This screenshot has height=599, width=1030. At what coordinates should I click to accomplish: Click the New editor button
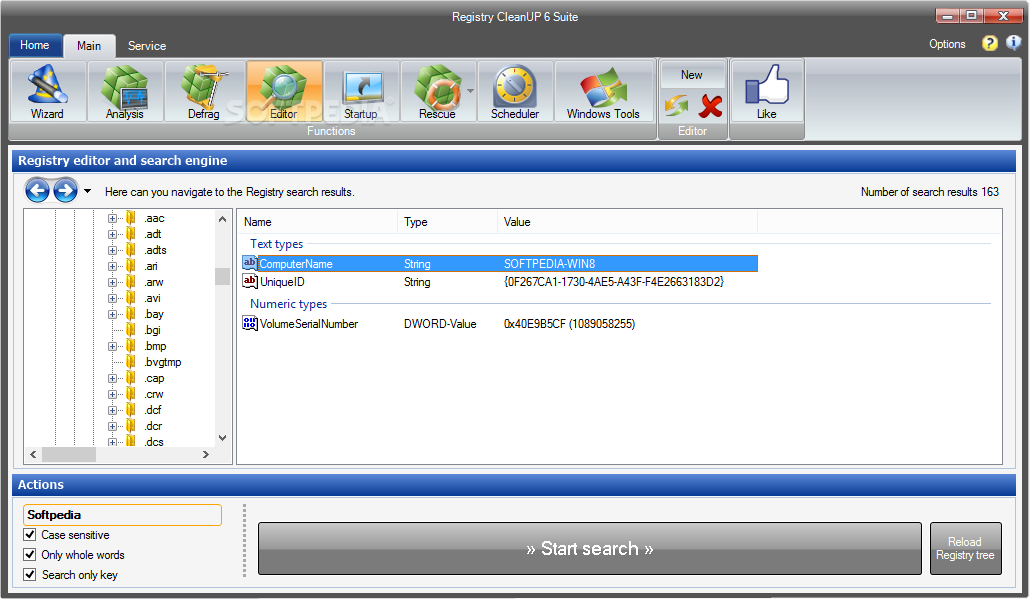692,75
